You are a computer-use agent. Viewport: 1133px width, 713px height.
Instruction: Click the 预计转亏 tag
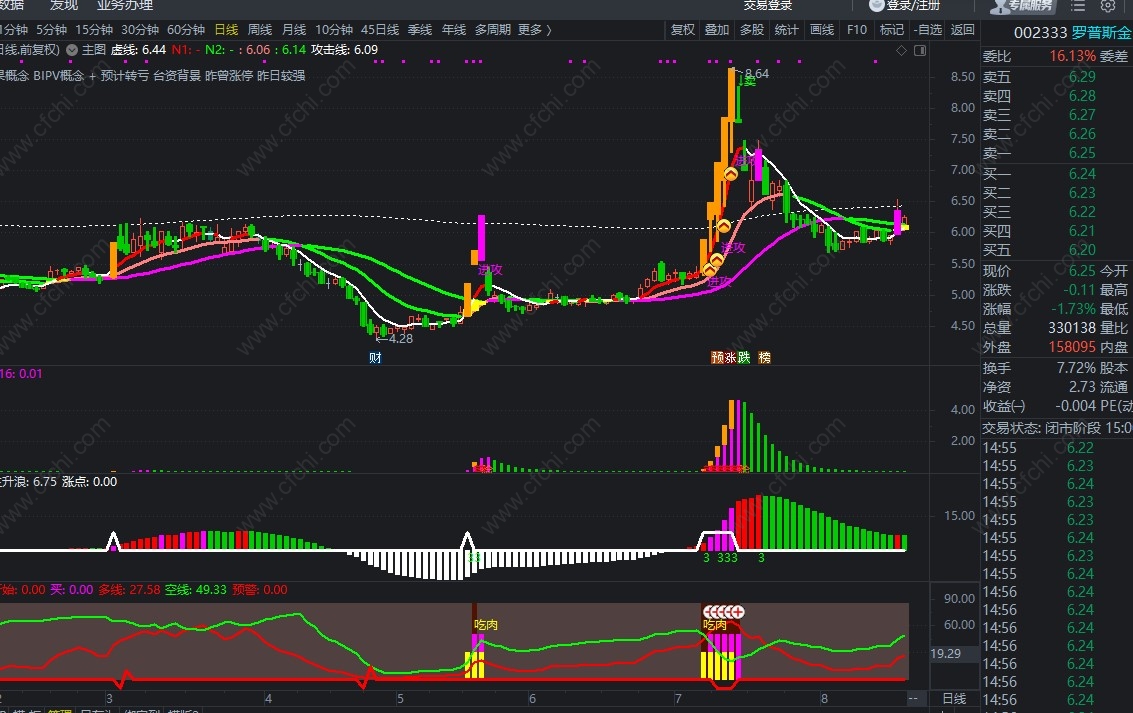pyautogui.click(x=124, y=75)
